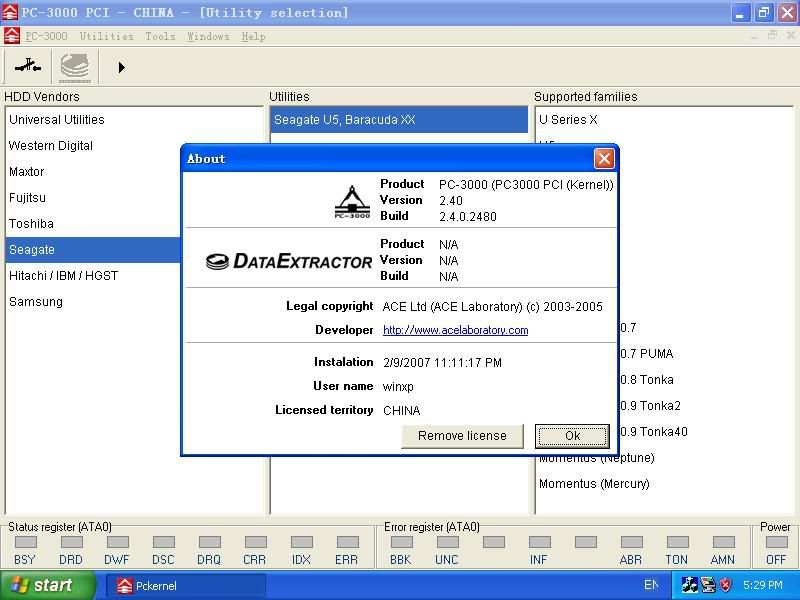This screenshot has height=600, width=800.
Task: Click the DWF status register indicator
Action: tap(117, 542)
